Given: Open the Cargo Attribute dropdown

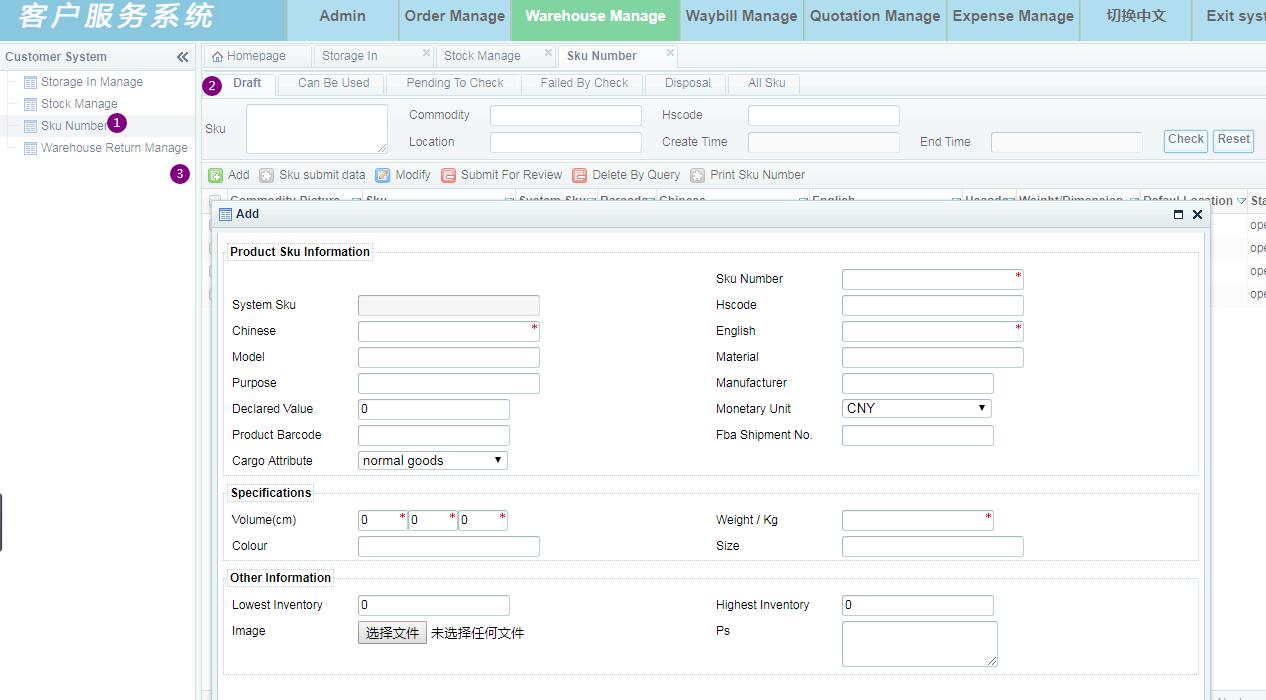Looking at the screenshot, I should point(433,460).
